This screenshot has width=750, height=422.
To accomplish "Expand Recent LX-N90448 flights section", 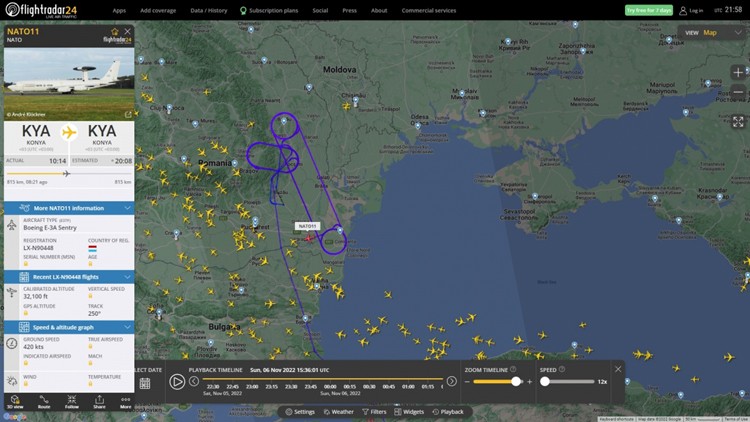I will click(x=69, y=277).
